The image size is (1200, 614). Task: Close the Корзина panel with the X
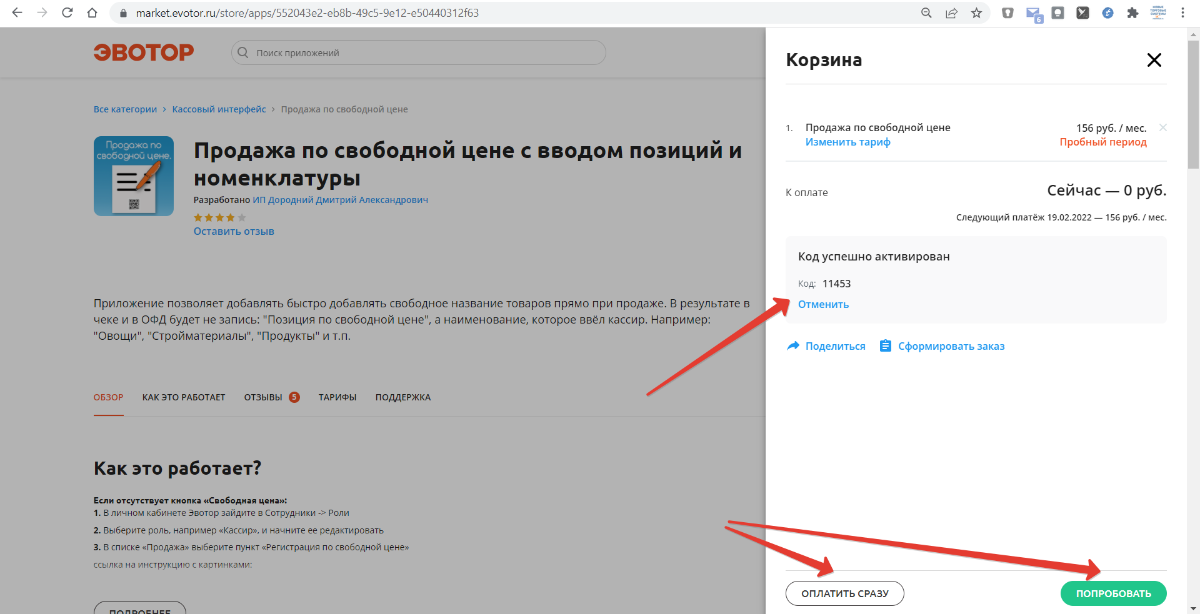[x=1154, y=60]
